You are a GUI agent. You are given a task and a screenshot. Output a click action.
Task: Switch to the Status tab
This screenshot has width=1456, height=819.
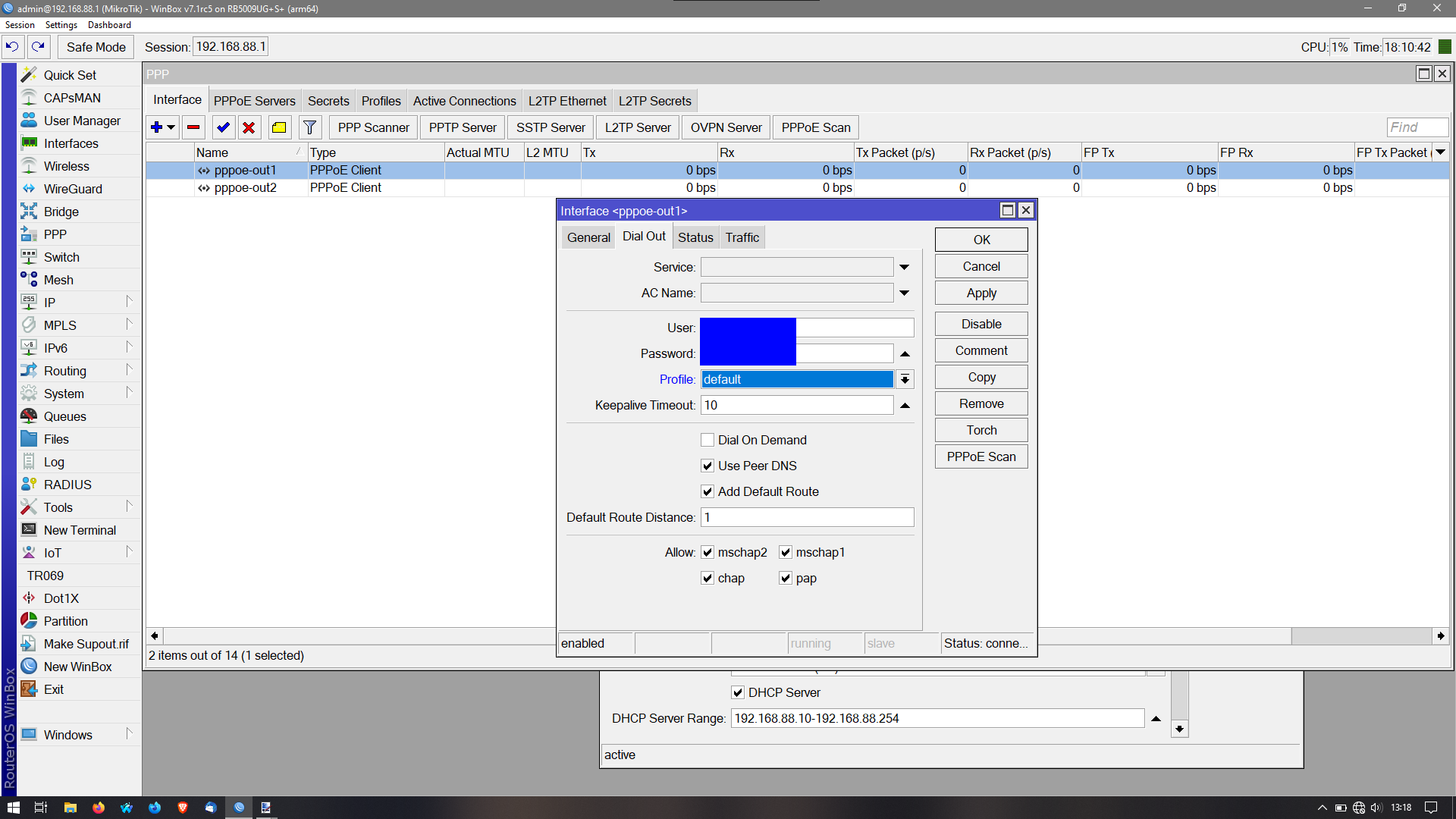(x=695, y=237)
